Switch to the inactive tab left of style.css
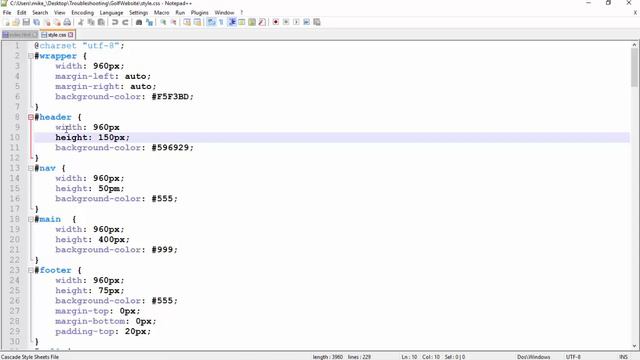 point(20,35)
